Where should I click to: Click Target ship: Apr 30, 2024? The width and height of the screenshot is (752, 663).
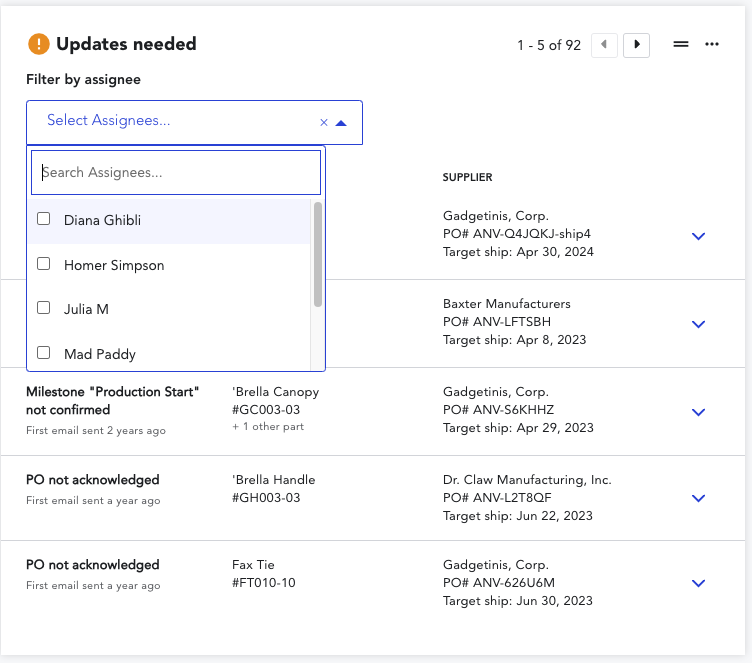[518, 252]
